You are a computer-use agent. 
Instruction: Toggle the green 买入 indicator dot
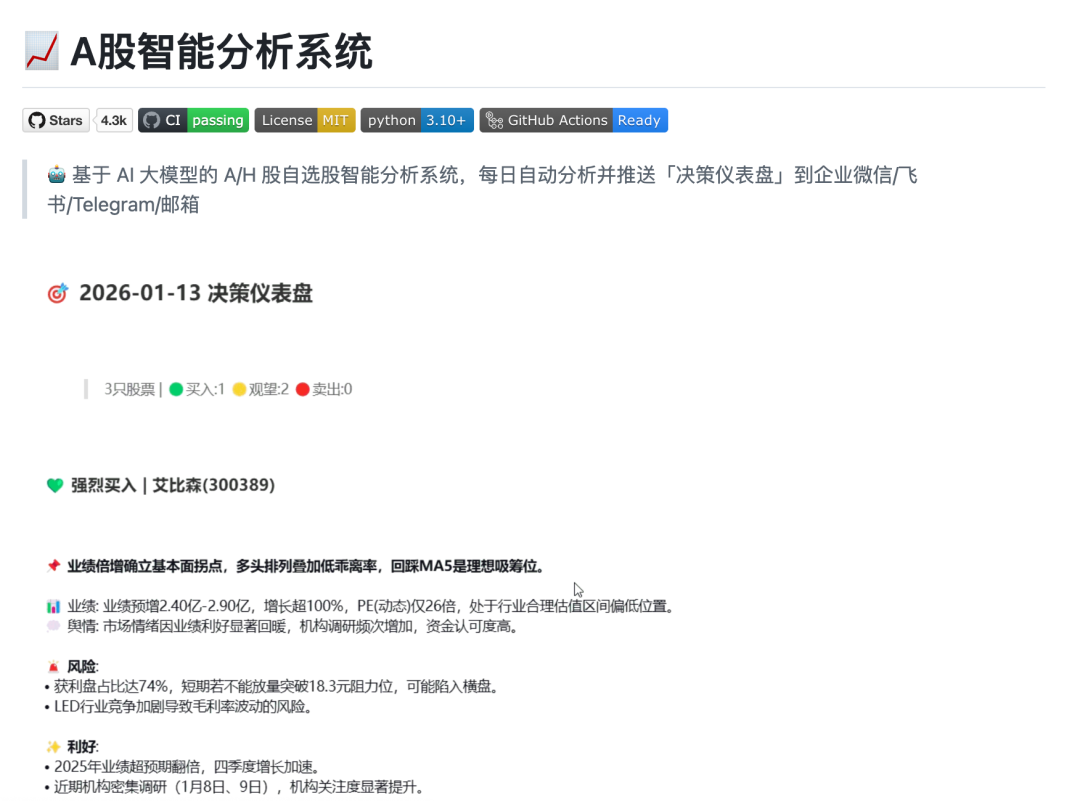coord(177,389)
